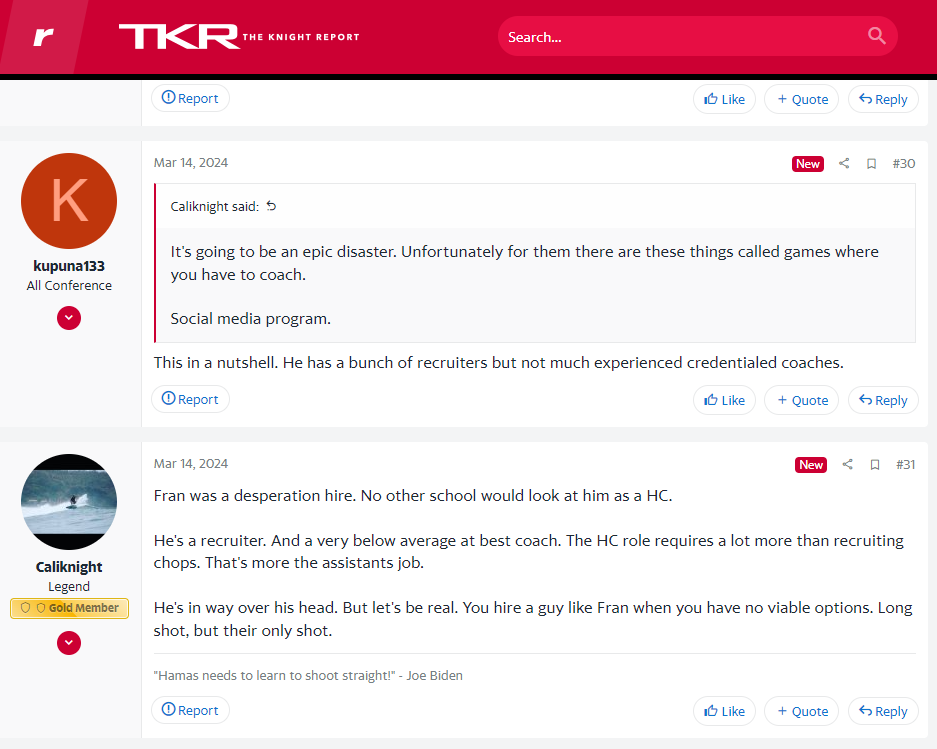Like Caliknight's post #31
The height and width of the screenshot is (749, 937).
click(724, 711)
